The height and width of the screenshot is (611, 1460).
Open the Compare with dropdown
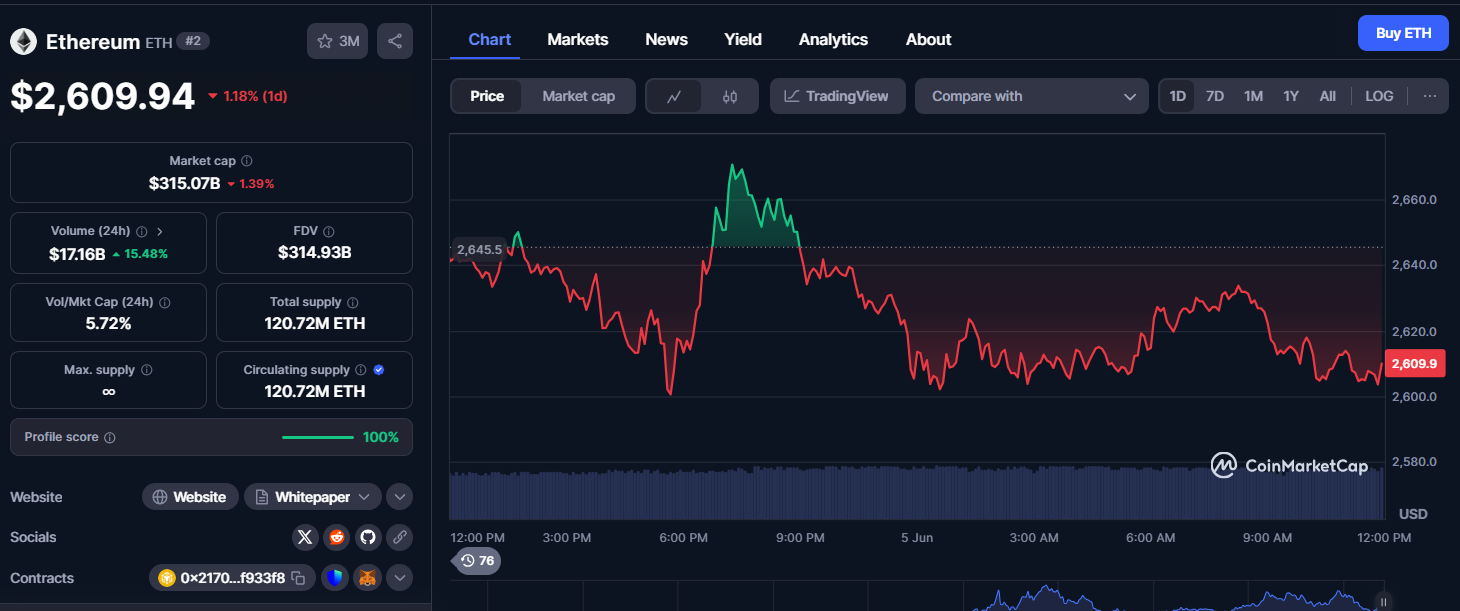[1031, 96]
